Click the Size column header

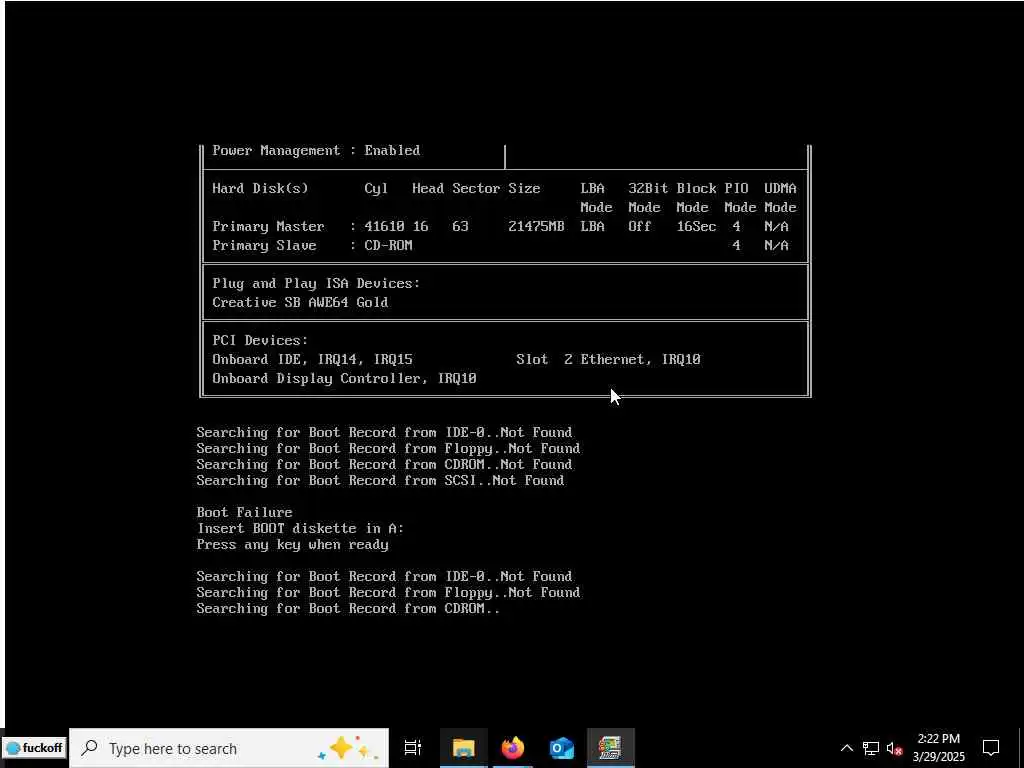point(524,189)
